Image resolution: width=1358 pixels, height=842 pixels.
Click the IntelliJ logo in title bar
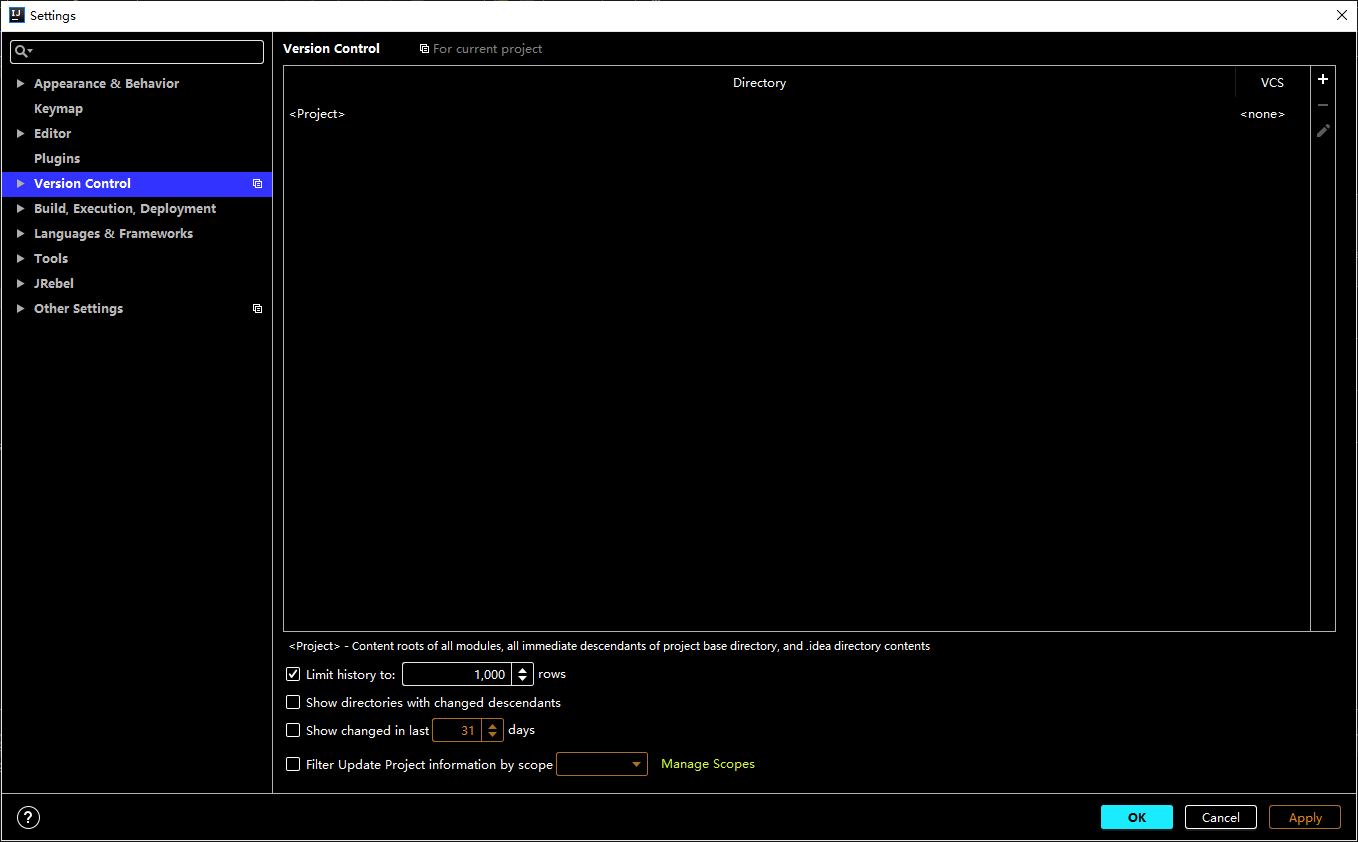tap(16, 15)
